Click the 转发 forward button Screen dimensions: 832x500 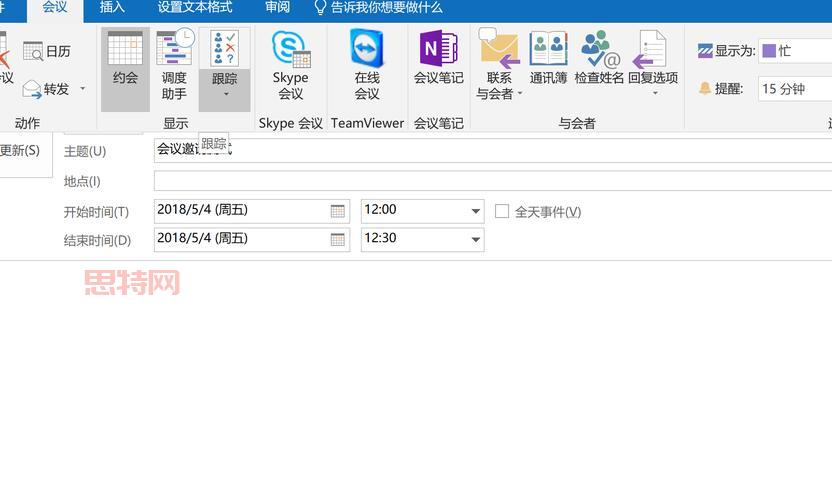[x=48, y=89]
